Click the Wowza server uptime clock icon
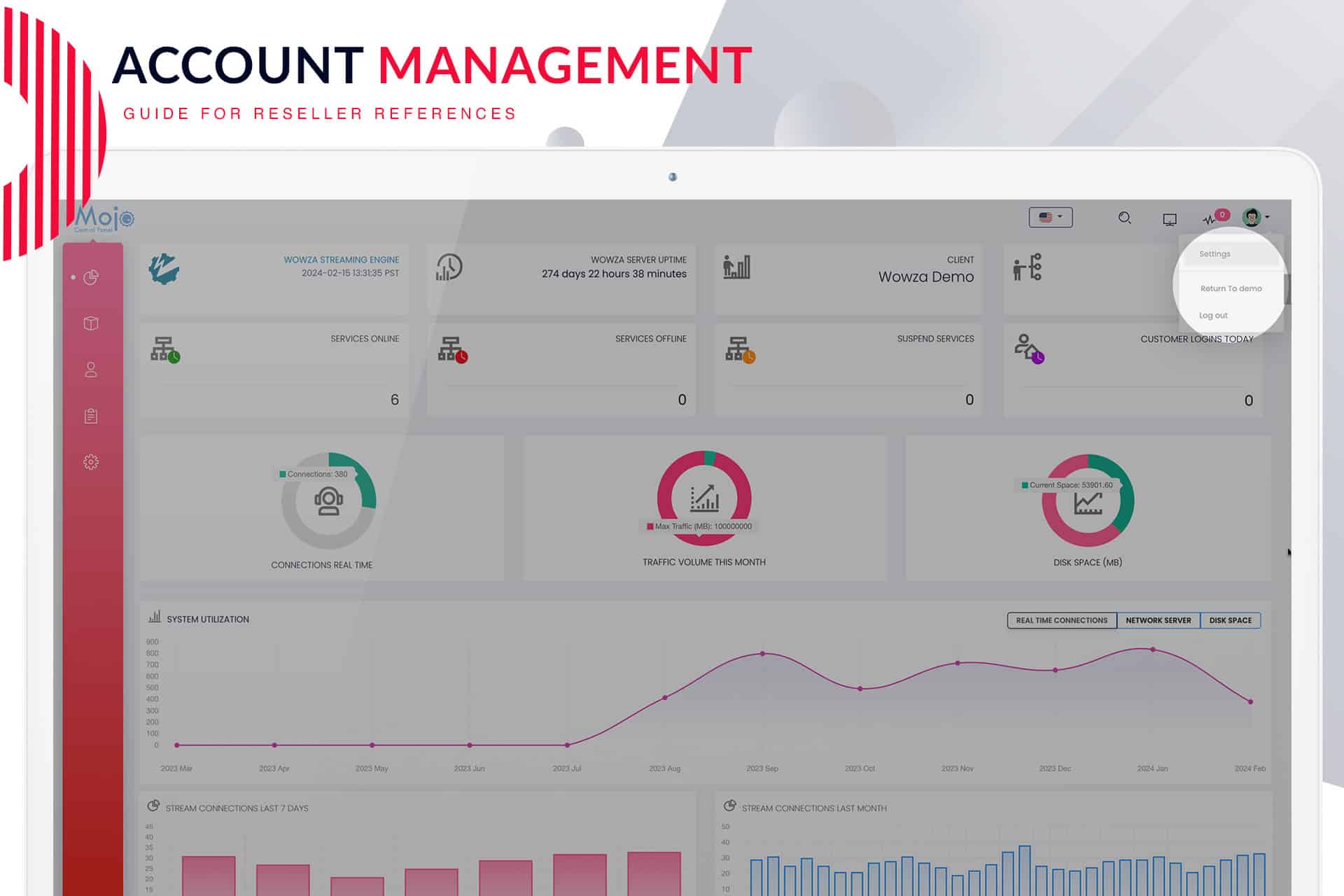The width and height of the screenshot is (1344, 896). tap(449, 267)
